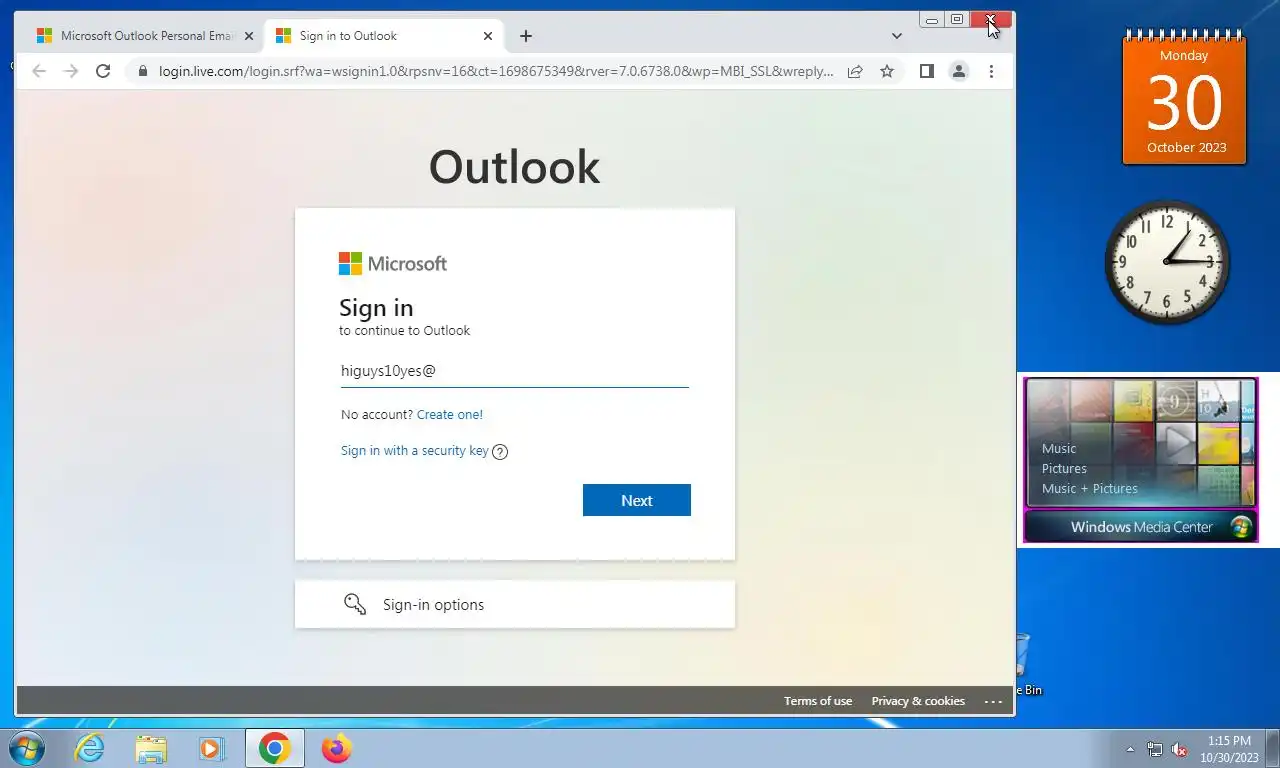Open network icon in system tray

point(1155,749)
